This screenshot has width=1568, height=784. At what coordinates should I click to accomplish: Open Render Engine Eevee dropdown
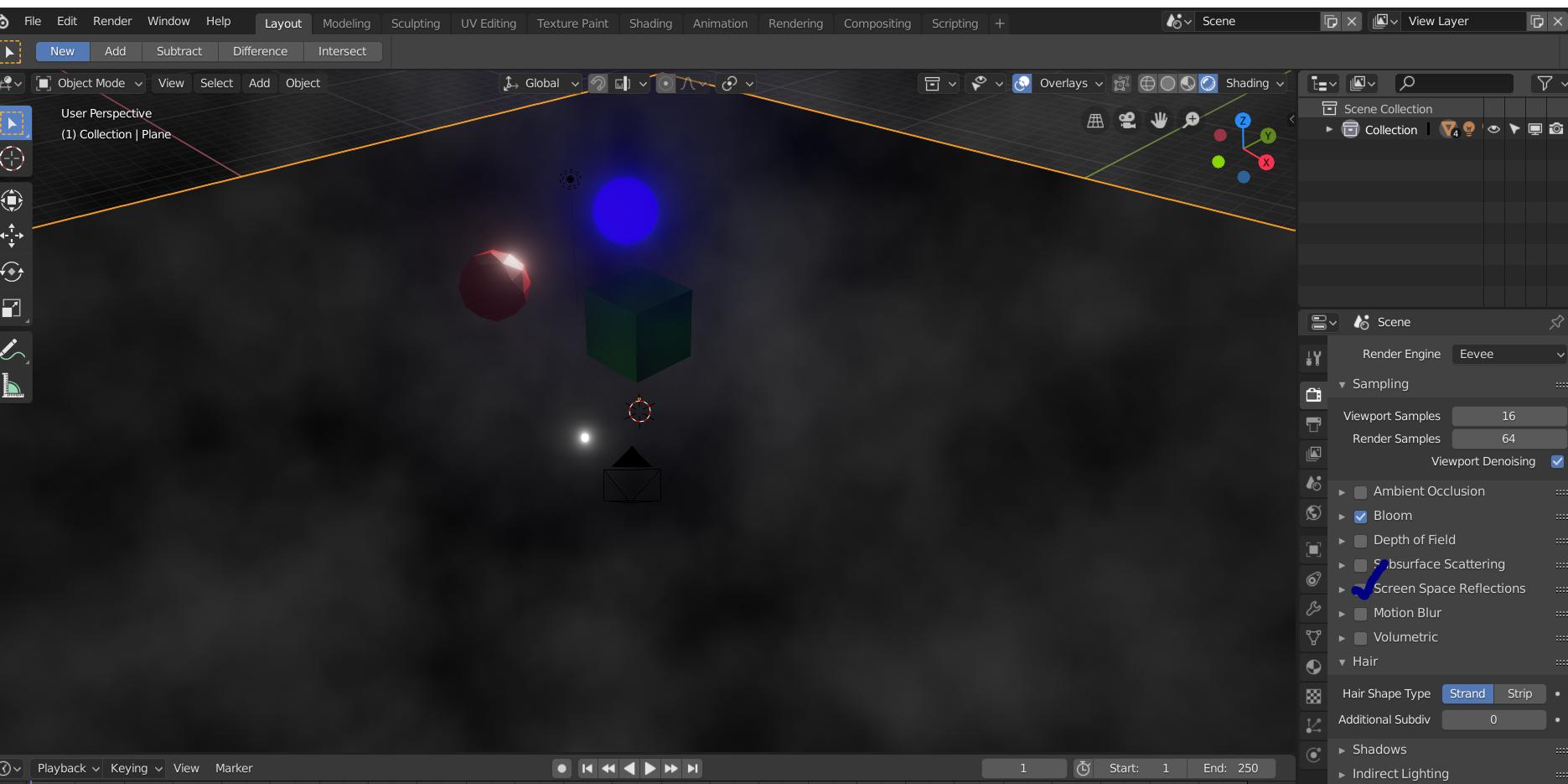pyautogui.click(x=1509, y=354)
